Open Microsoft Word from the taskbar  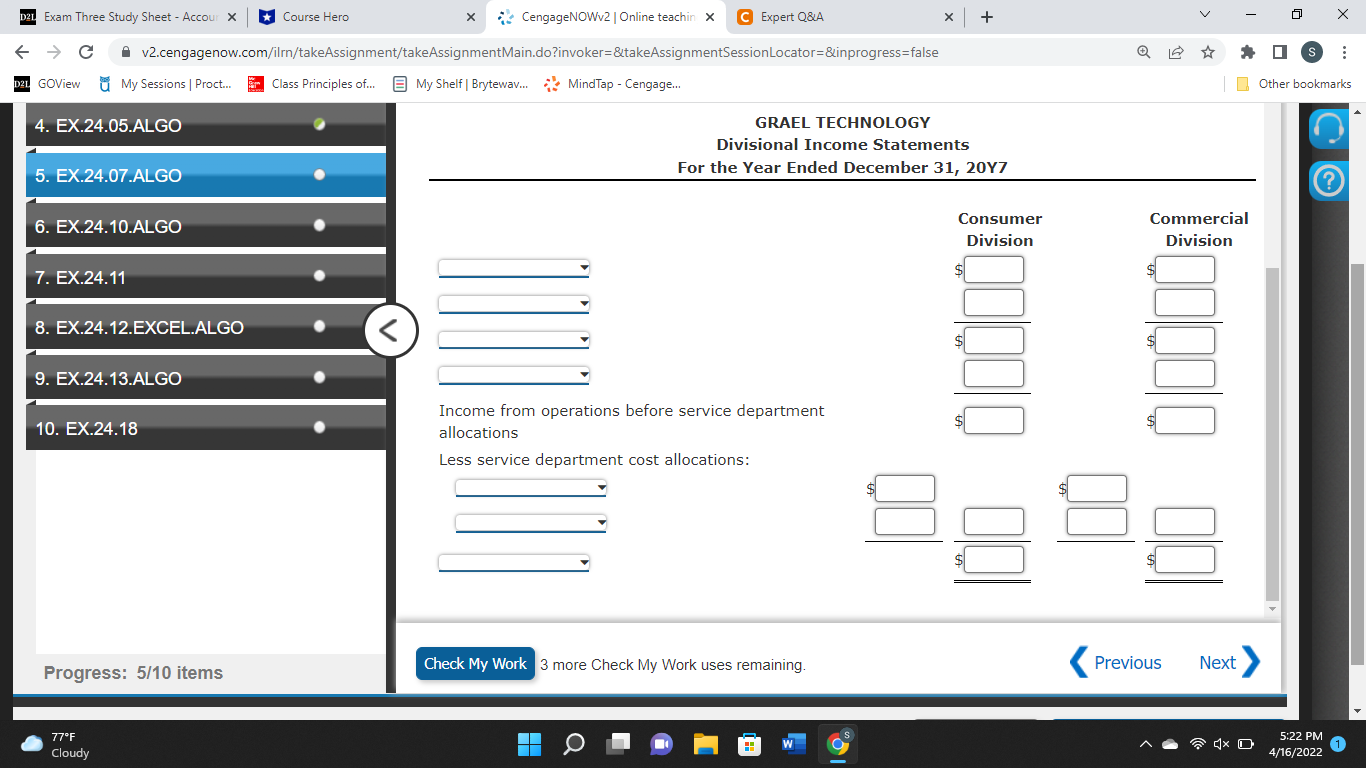click(793, 744)
